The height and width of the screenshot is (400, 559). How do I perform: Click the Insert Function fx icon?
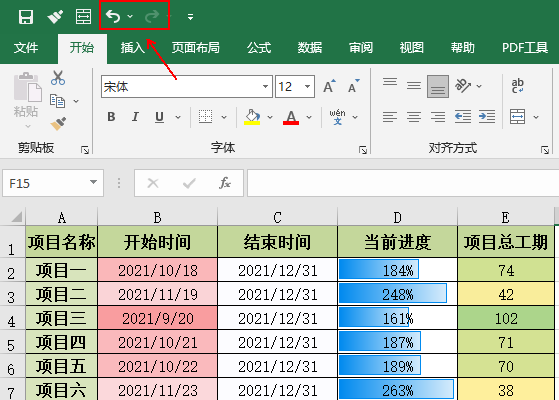coord(225,183)
